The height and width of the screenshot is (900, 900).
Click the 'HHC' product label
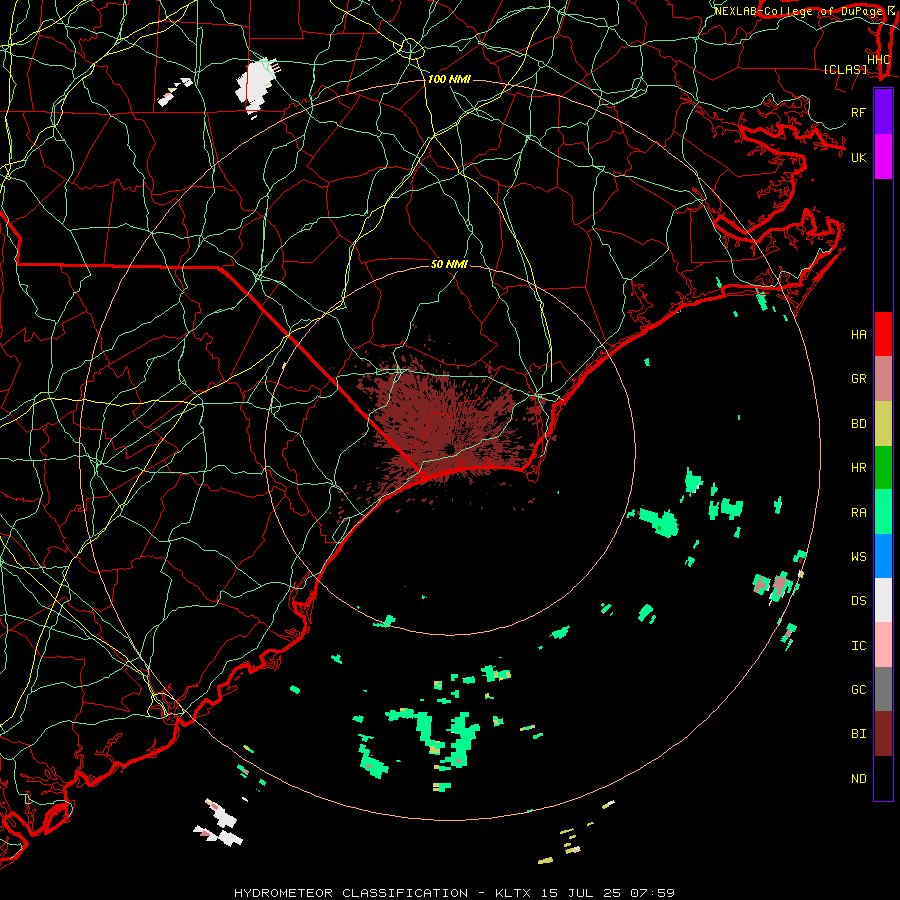point(878,60)
